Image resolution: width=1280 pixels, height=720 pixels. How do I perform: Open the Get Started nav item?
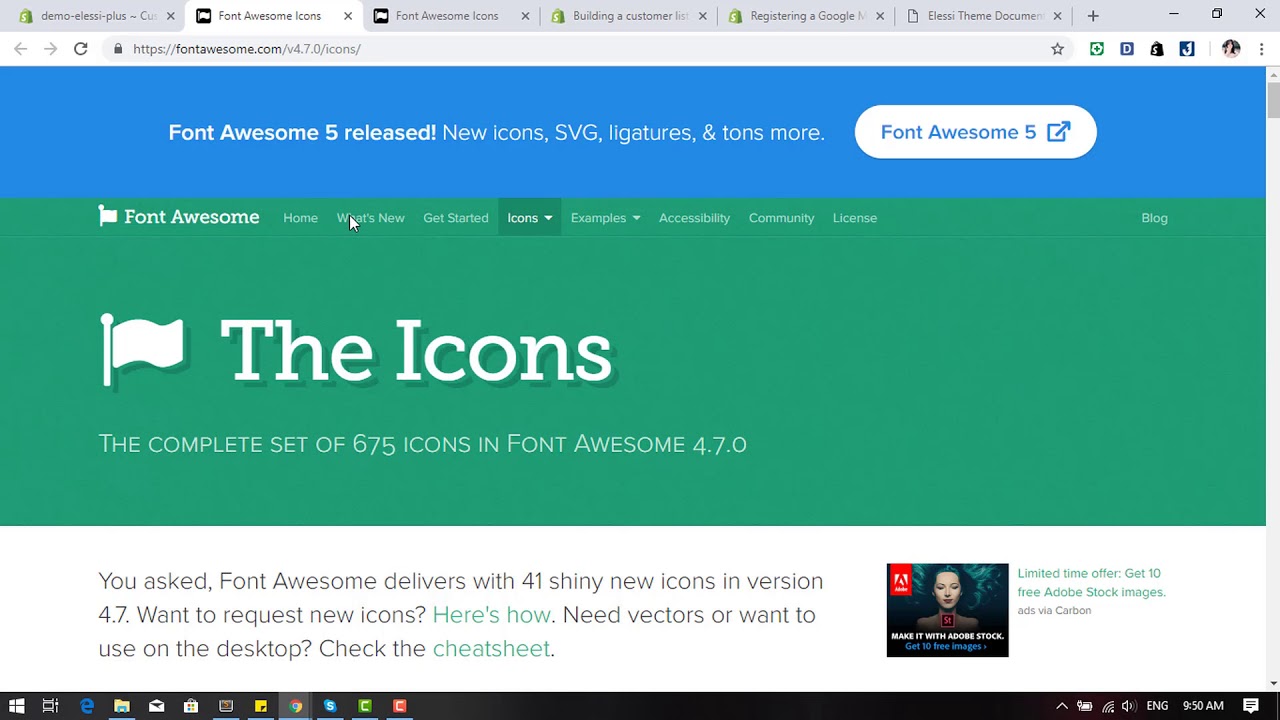[x=456, y=218]
